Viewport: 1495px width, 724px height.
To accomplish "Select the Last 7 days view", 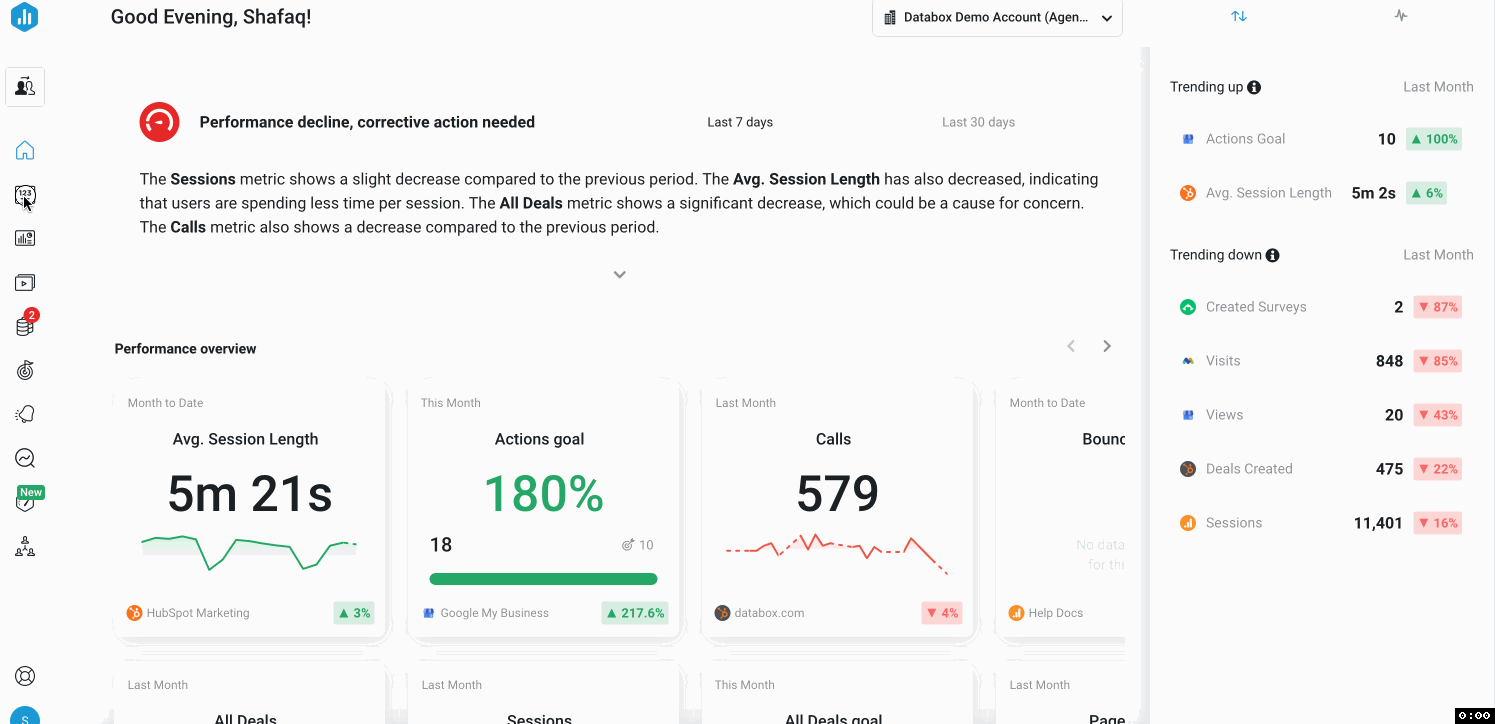I will point(740,121).
